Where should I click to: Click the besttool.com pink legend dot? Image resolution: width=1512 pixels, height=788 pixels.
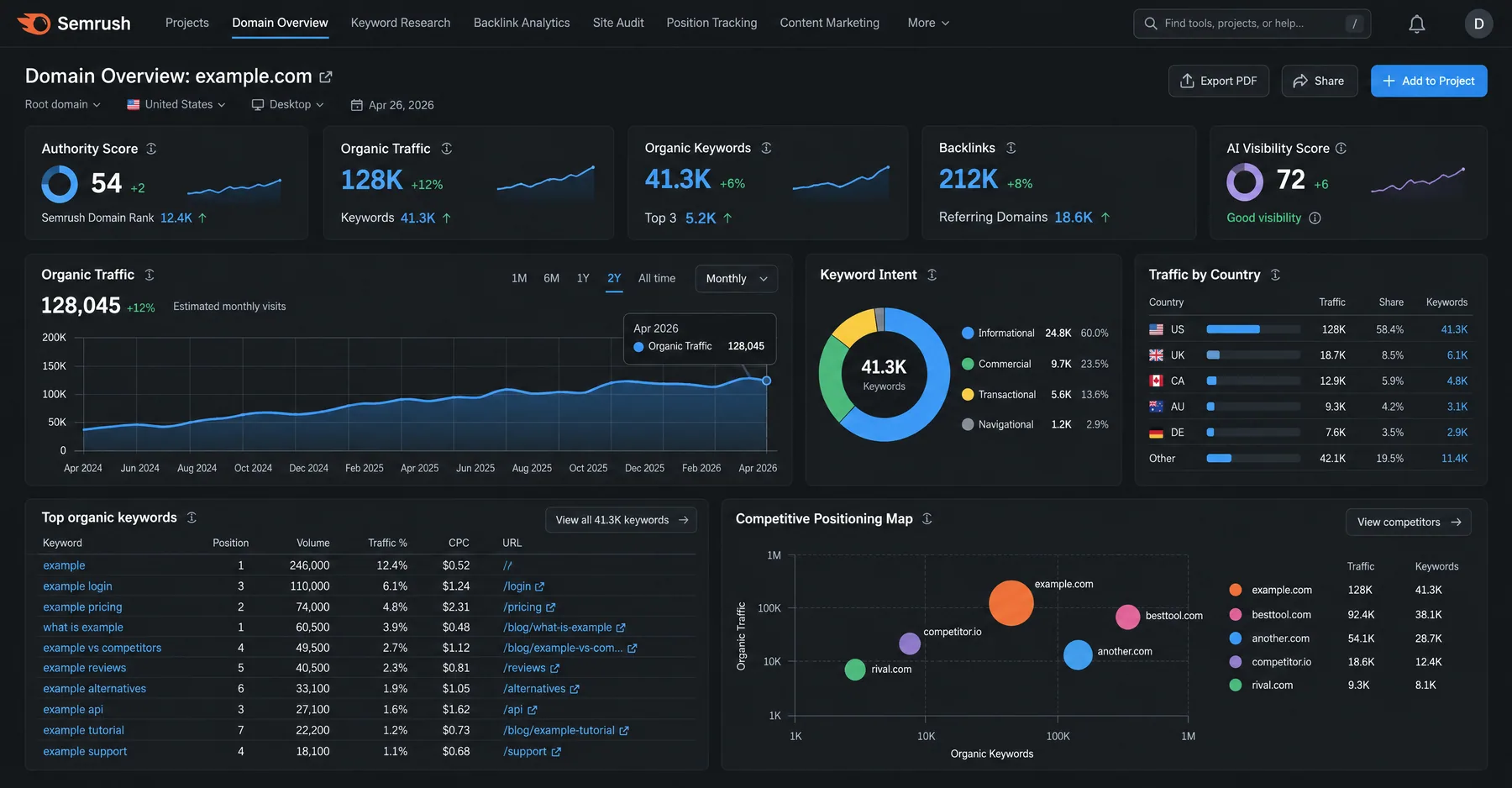click(x=1236, y=615)
